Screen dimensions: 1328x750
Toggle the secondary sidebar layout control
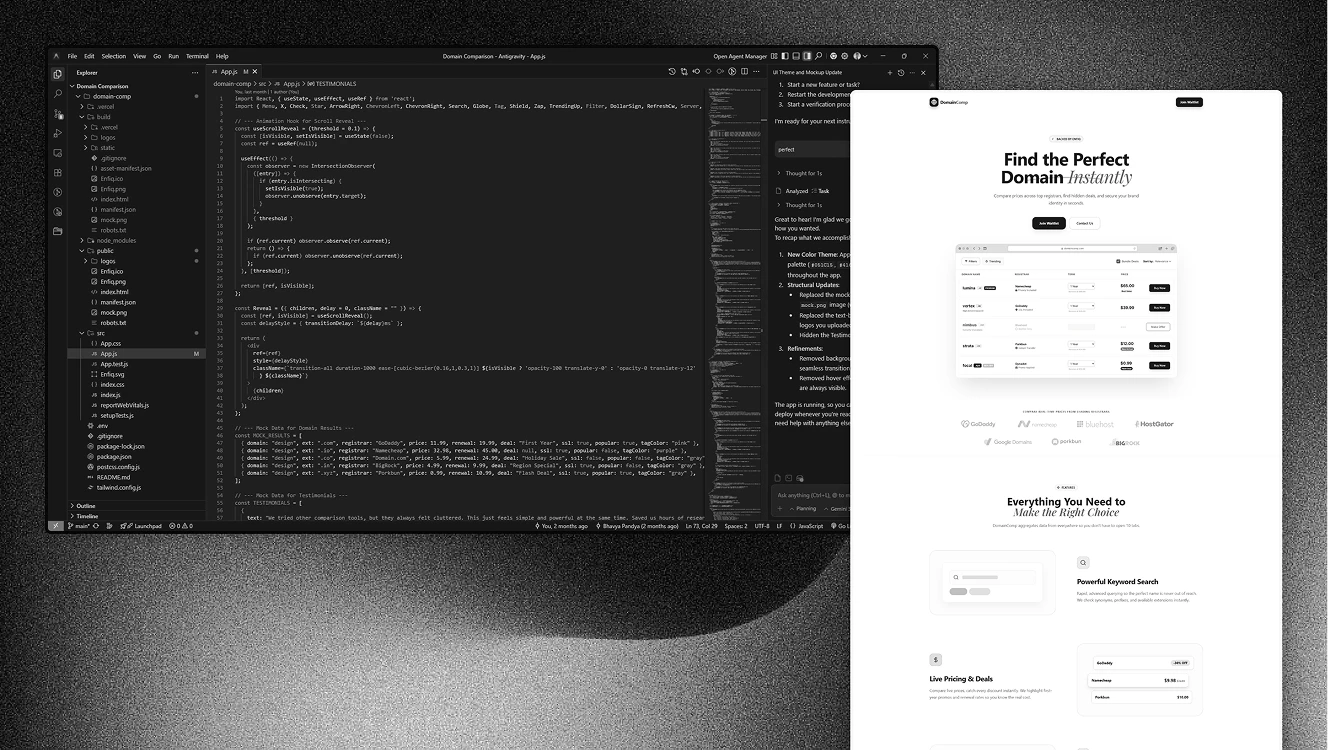click(807, 56)
